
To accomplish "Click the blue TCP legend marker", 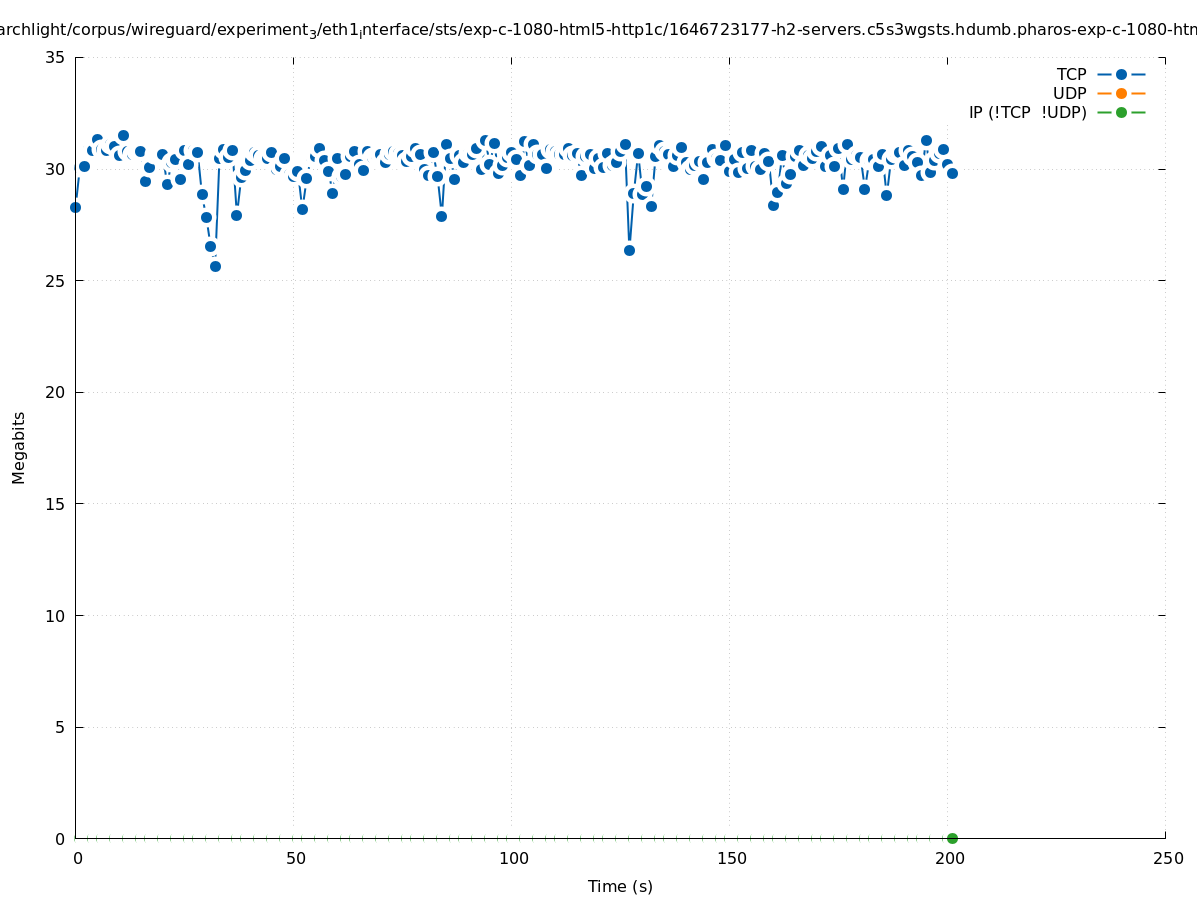I will point(1121,74).
